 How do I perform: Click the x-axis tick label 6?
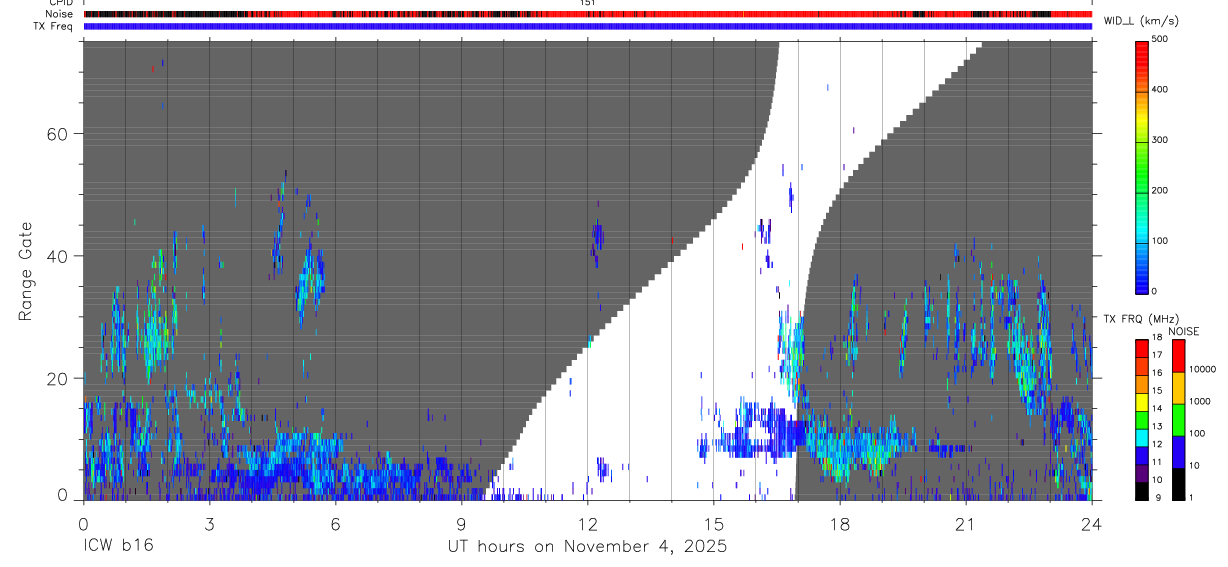[335, 523]
